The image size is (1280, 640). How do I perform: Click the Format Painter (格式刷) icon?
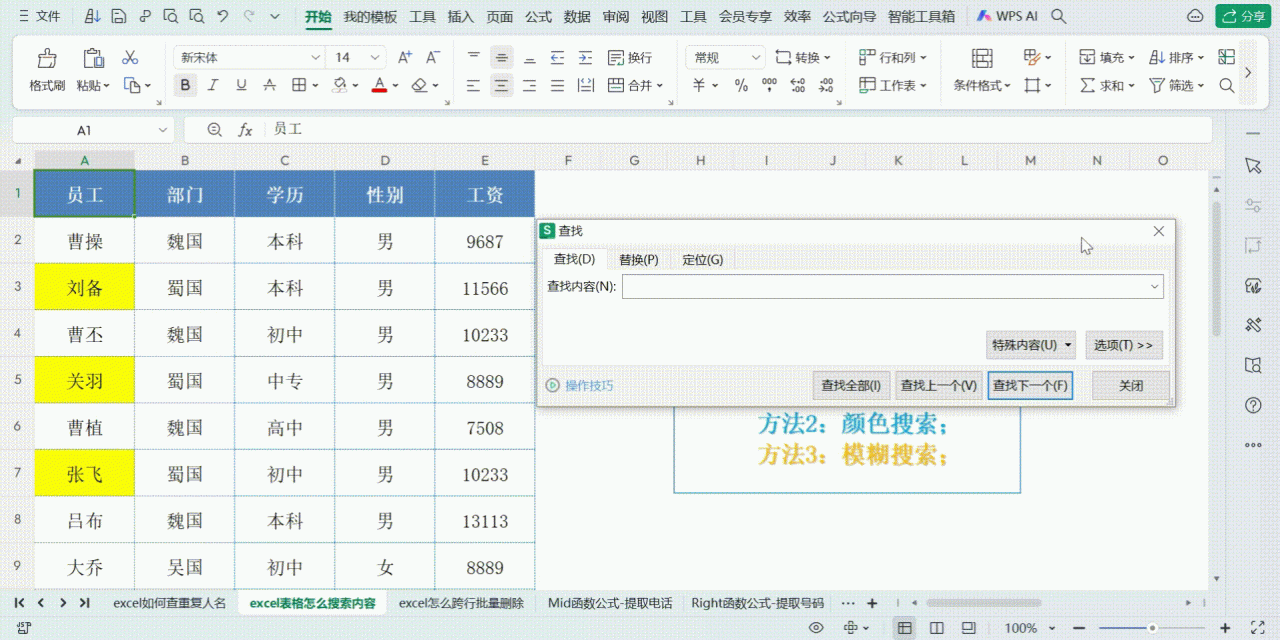[46, 58]
